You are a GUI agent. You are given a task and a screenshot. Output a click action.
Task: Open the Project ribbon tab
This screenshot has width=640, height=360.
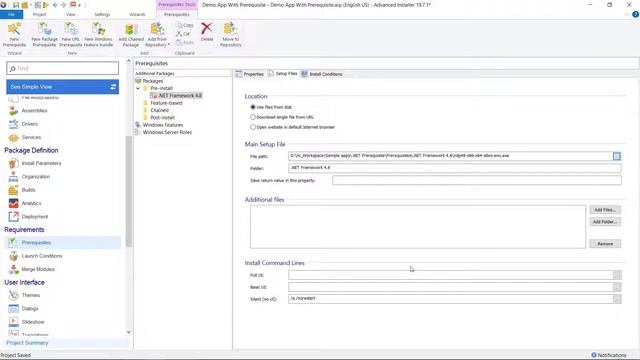point(40,14)
